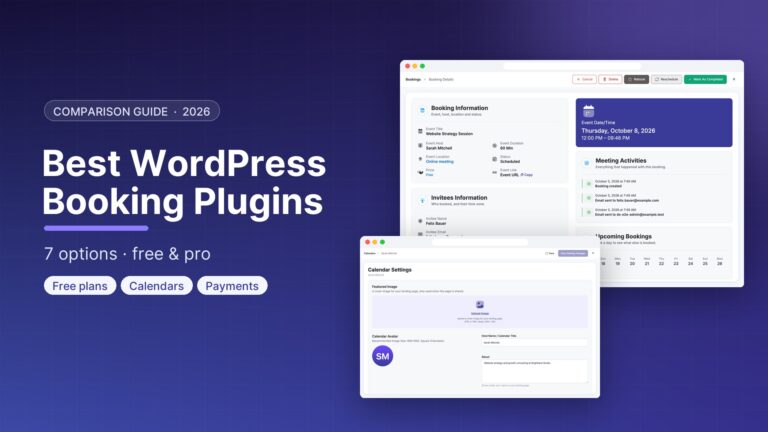Click the Event Date/Time card showing Thursday, October 8, 2026
The width and height of the screenshot is (768, 432).
pyautogui.click(x=654, y=122)
